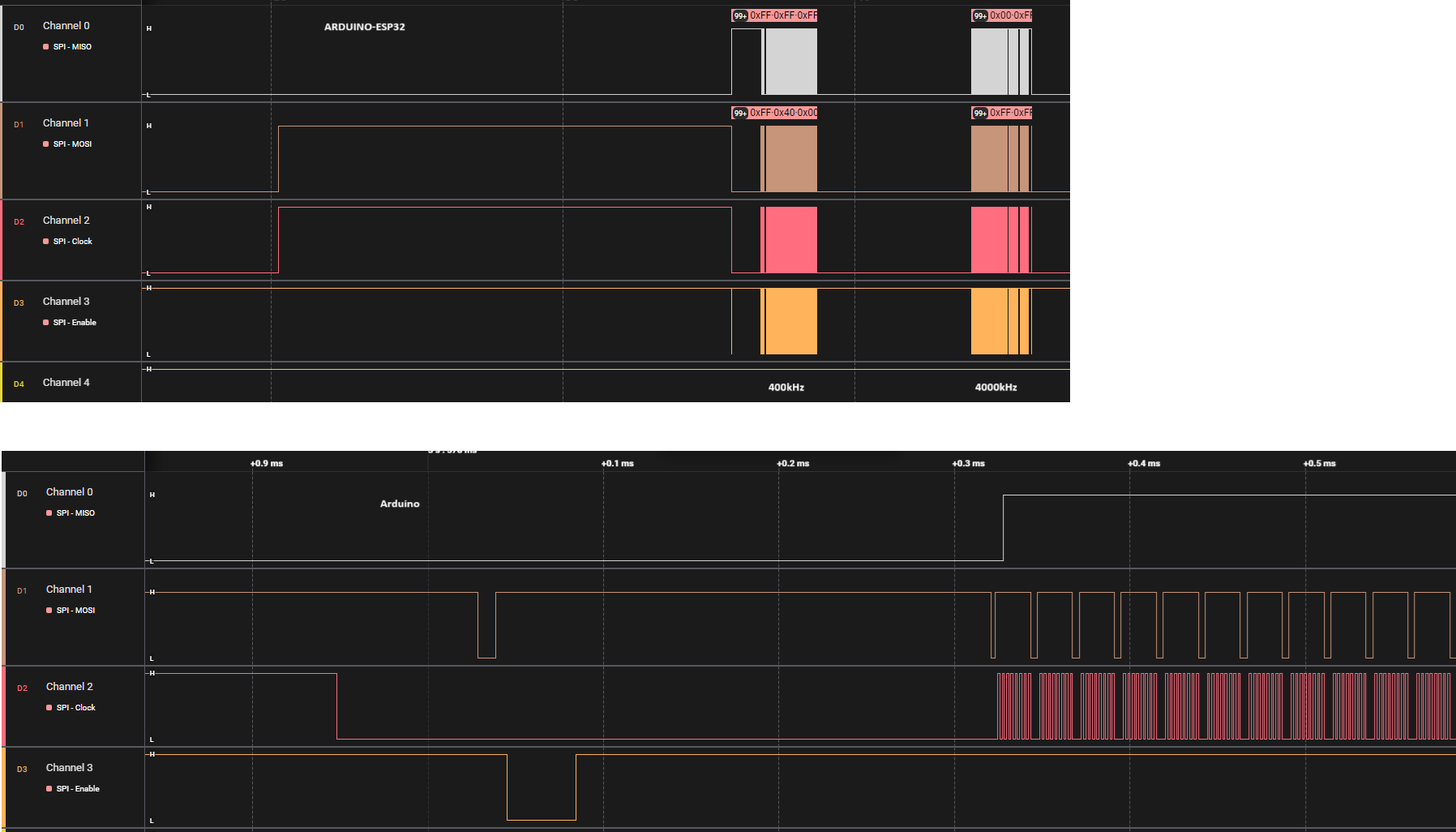1456x832 pixels.
Task: Select Channel 2 label in ARDUINO-ESP32 capture
Action: point(66,221)
